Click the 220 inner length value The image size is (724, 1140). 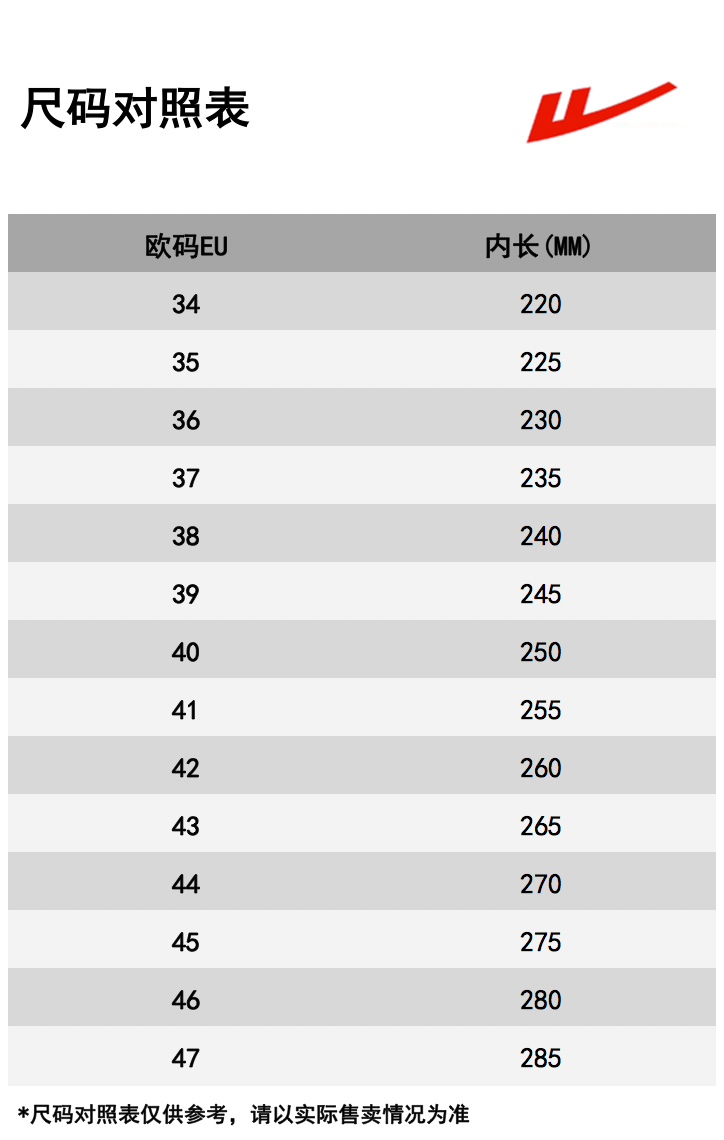pyautogui.click(x=540, y=304)
